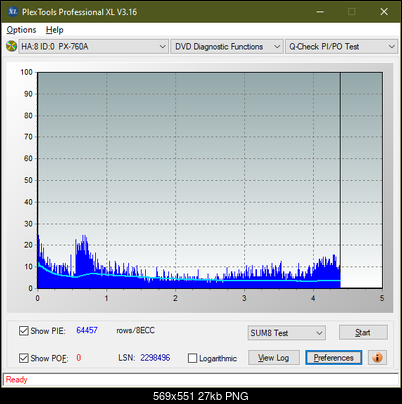Screen dimensions: 402x404
Task: Click the orange info icon button
Action: [377, 358]
